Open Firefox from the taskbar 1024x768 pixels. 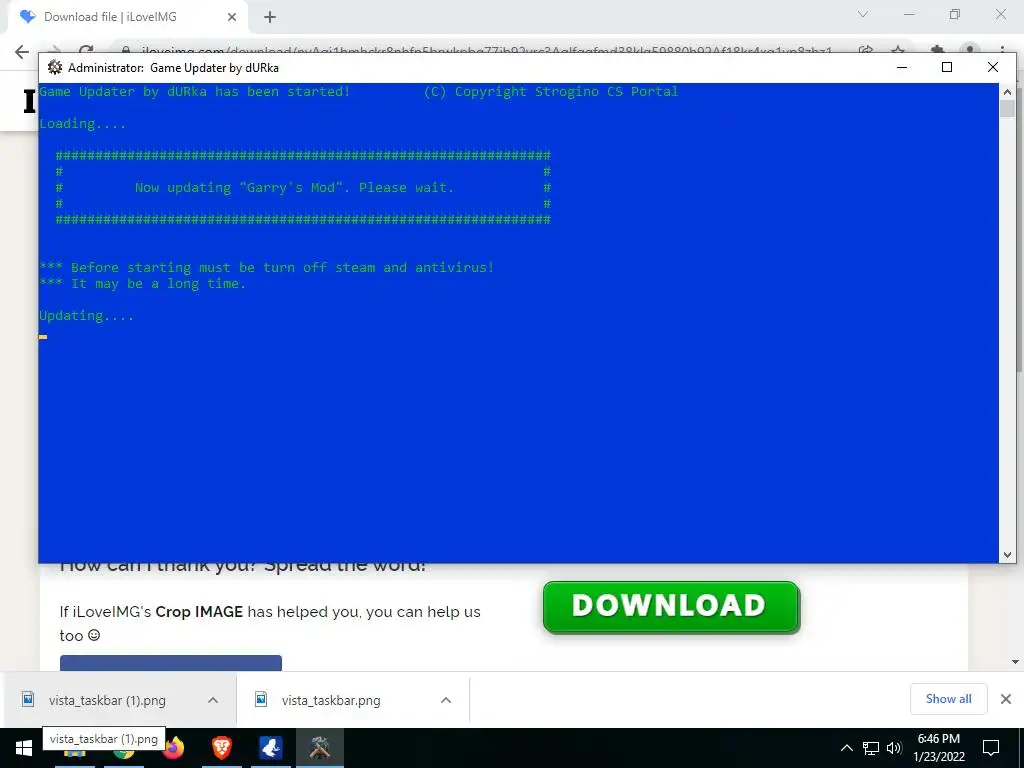(x=174, y=748)
